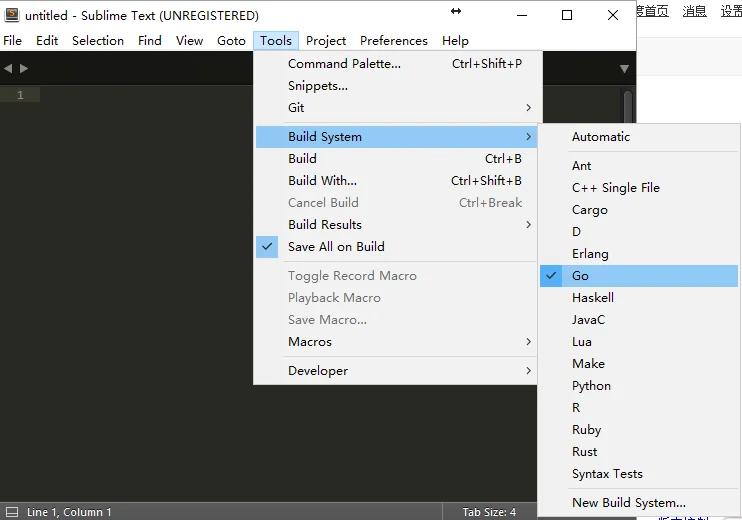Select C++ Single File build system

[639, 188]
